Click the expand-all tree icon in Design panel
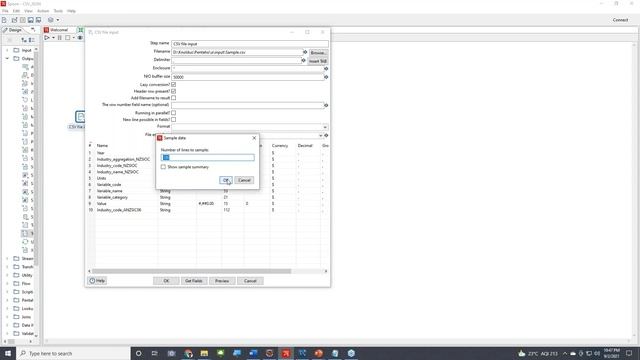 click(24, 40)
